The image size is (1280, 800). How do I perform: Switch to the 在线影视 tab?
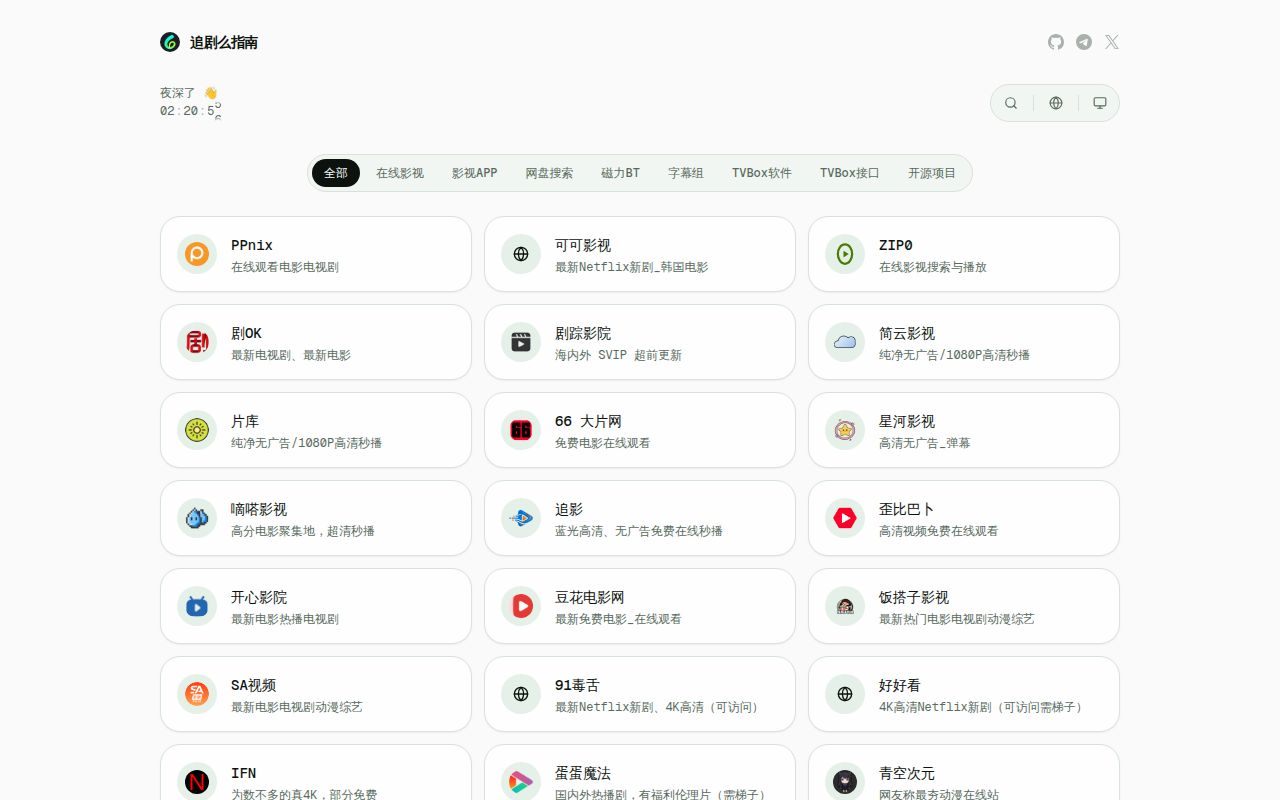click(x=400, y=173)
